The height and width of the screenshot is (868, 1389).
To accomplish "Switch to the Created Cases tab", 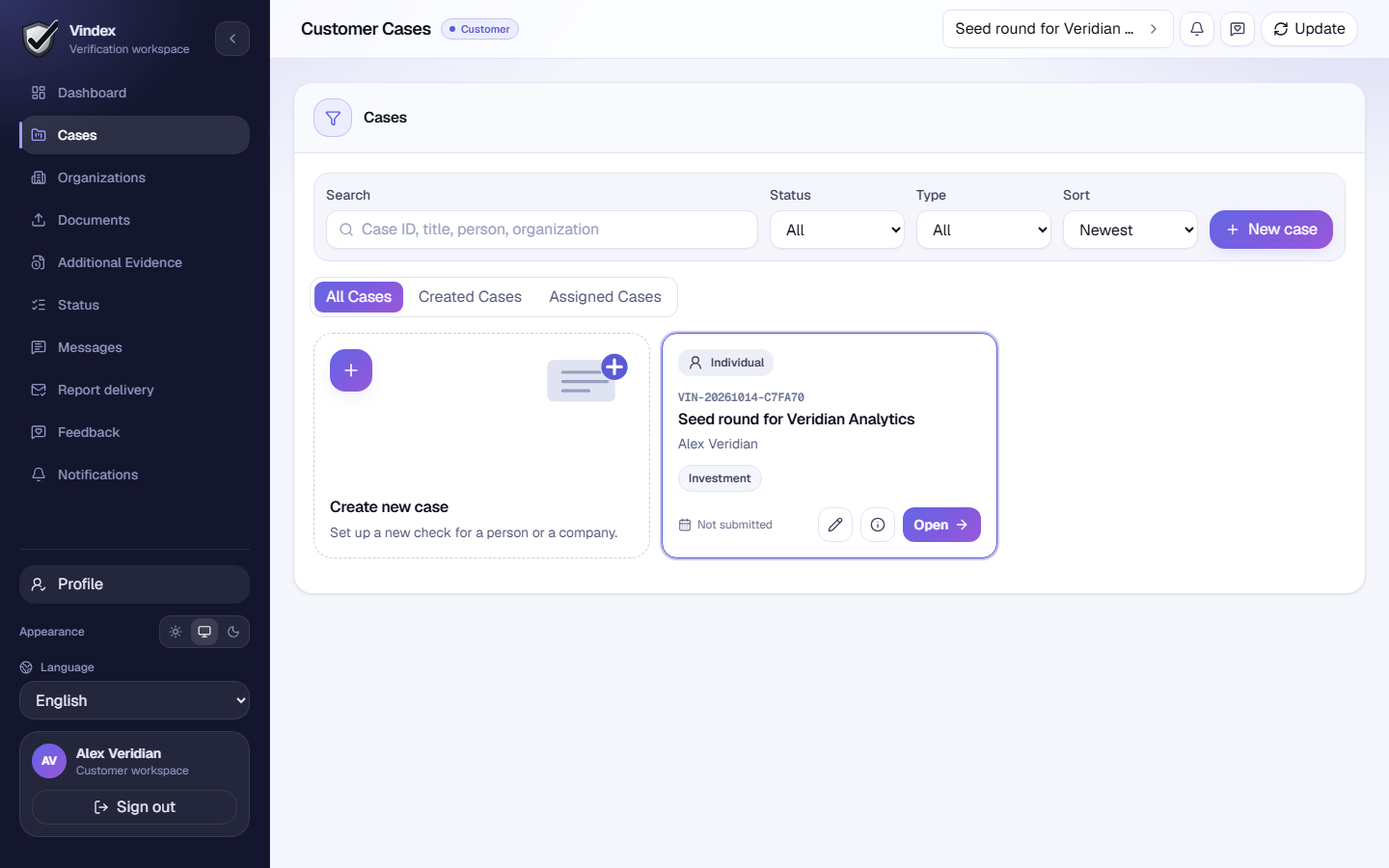I will tap(470, 297).
